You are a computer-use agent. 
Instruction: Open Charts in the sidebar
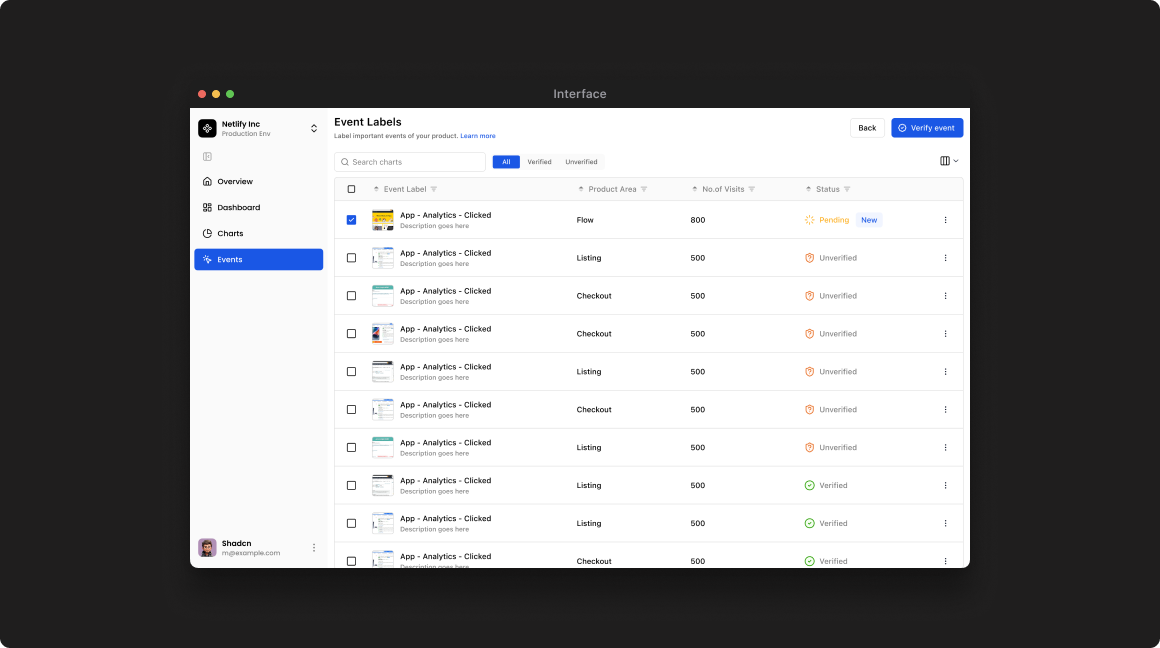point(230,233)
